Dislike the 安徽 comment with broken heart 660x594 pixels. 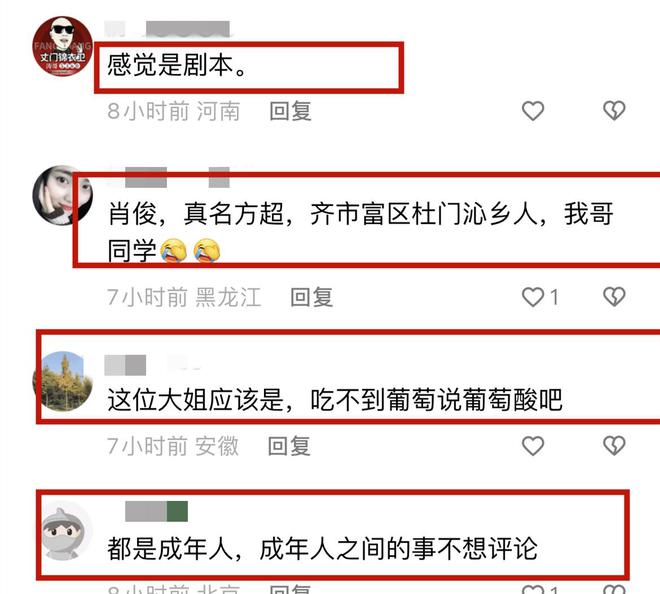click(x=614, y=445)
